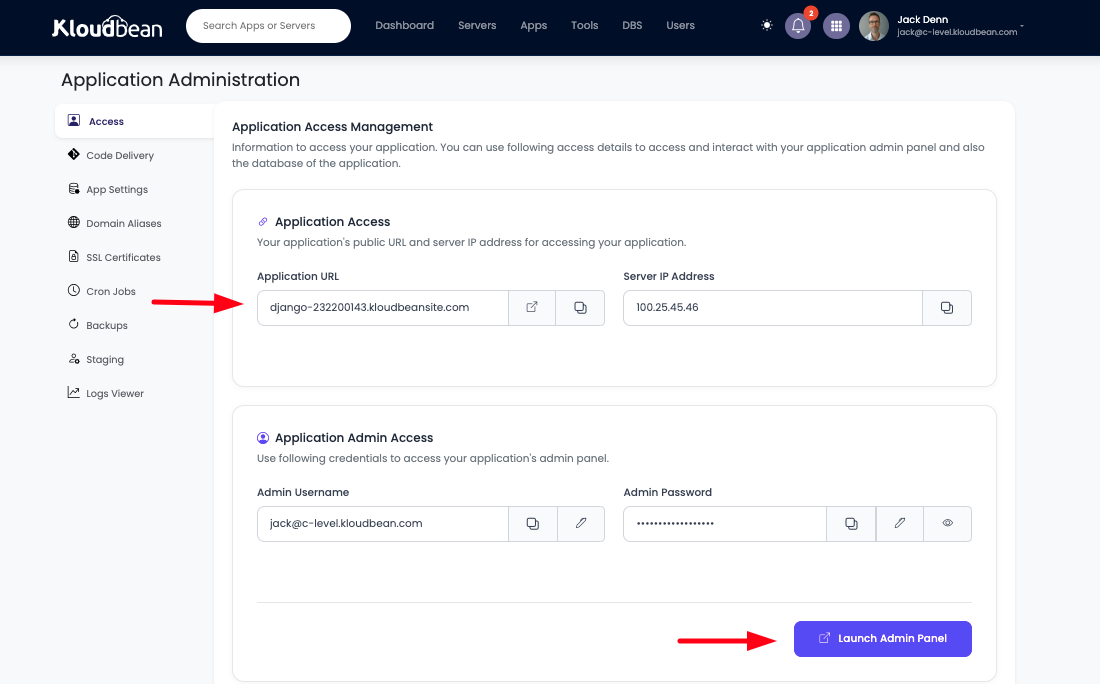Copy the Admin Username
The height and width of the screenshot is (684, 1100).
(531, 523)
